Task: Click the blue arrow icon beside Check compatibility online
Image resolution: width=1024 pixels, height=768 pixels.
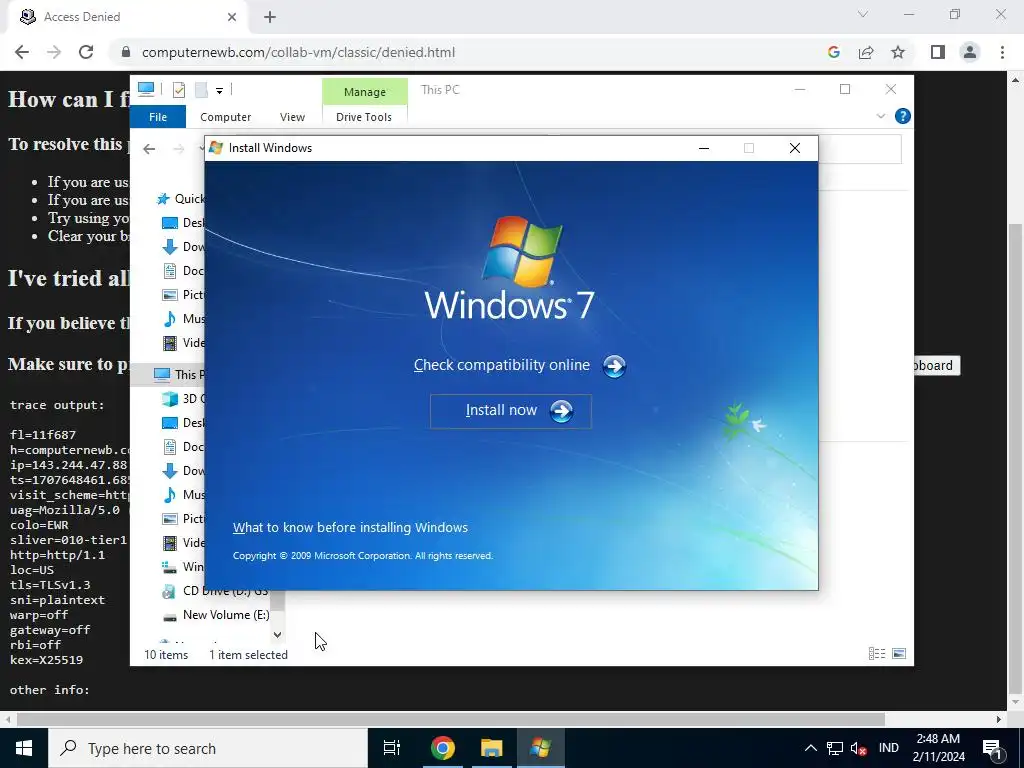Action: (x=614, y=366)
